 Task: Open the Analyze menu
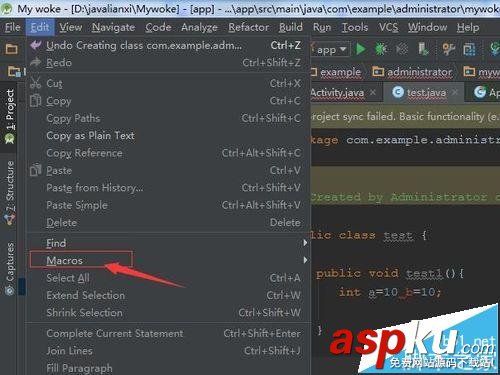199,27
